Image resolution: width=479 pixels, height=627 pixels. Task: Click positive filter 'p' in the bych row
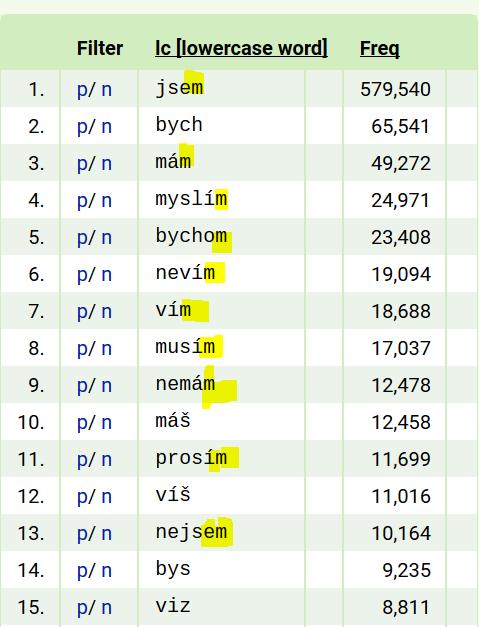coord(82,127)
